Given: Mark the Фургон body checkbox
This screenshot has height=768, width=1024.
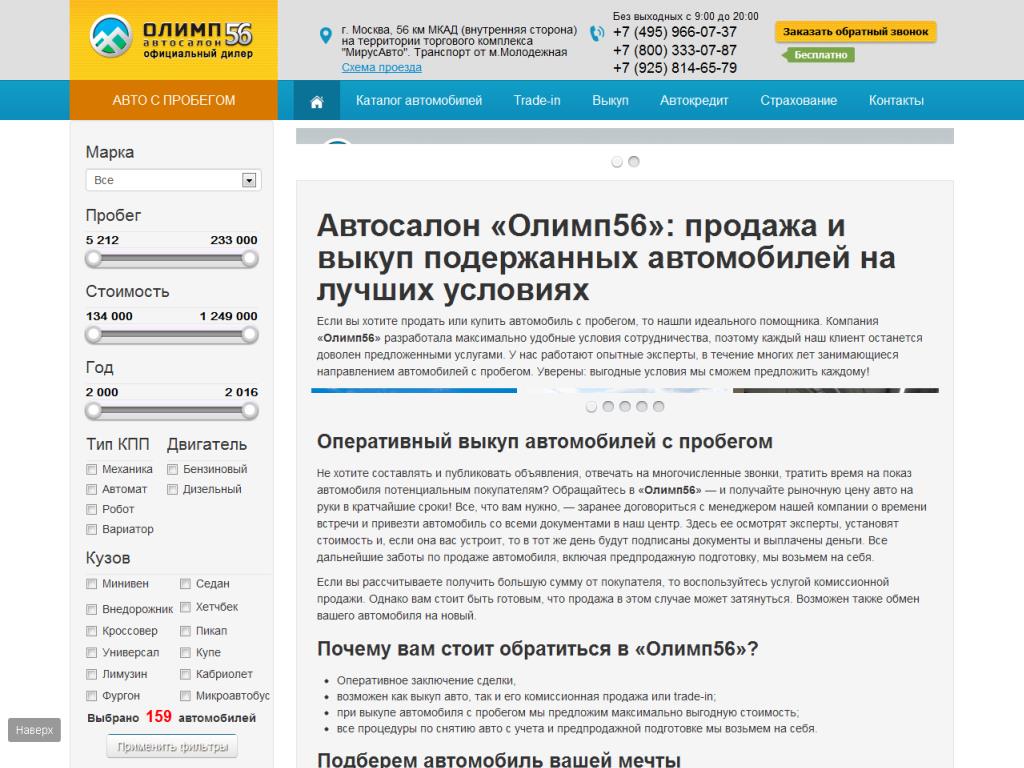Looking at the screenshot, I should point(91,696).
